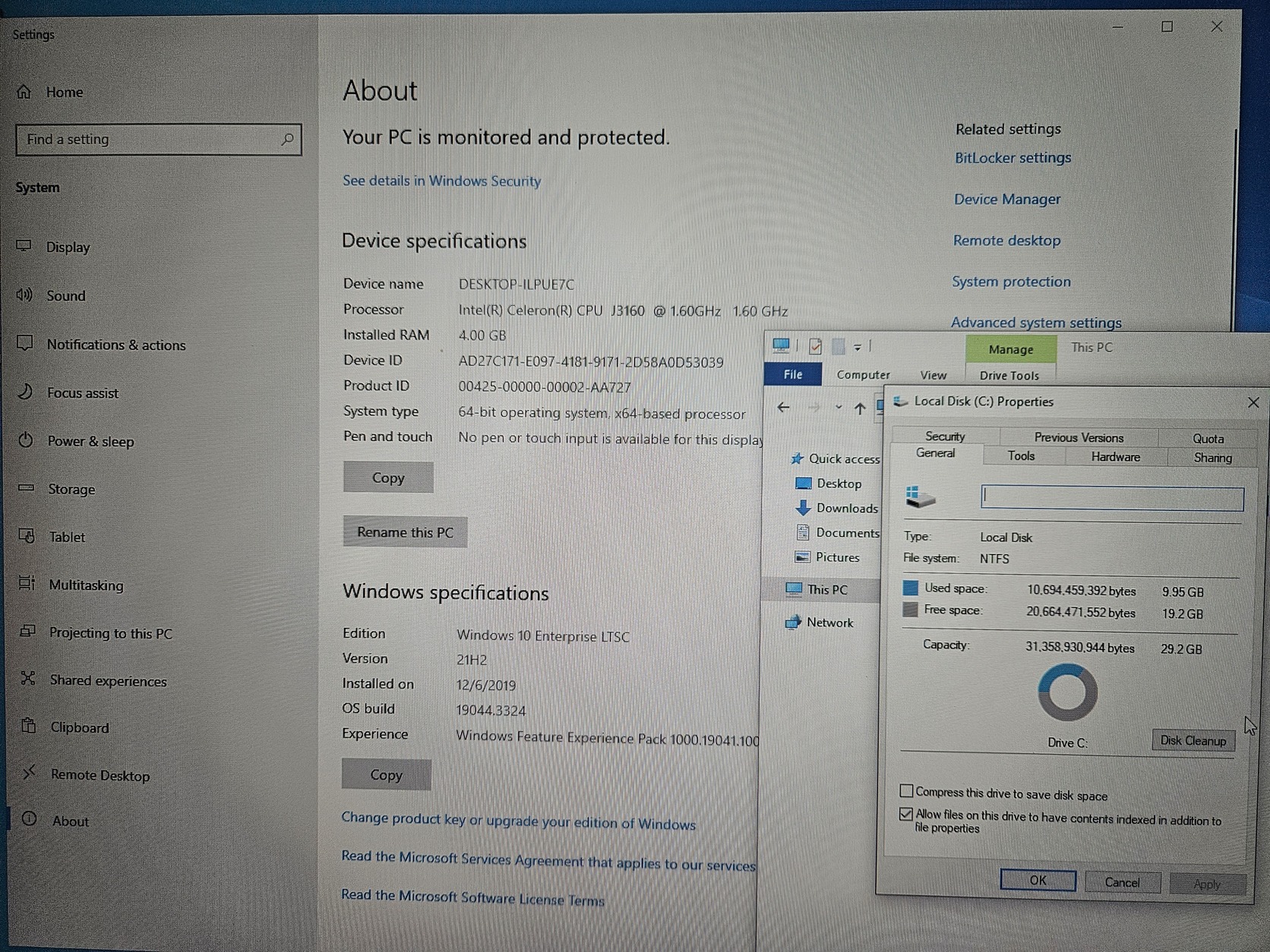Open the Microsoft Services Agreement link

(548, 860)
